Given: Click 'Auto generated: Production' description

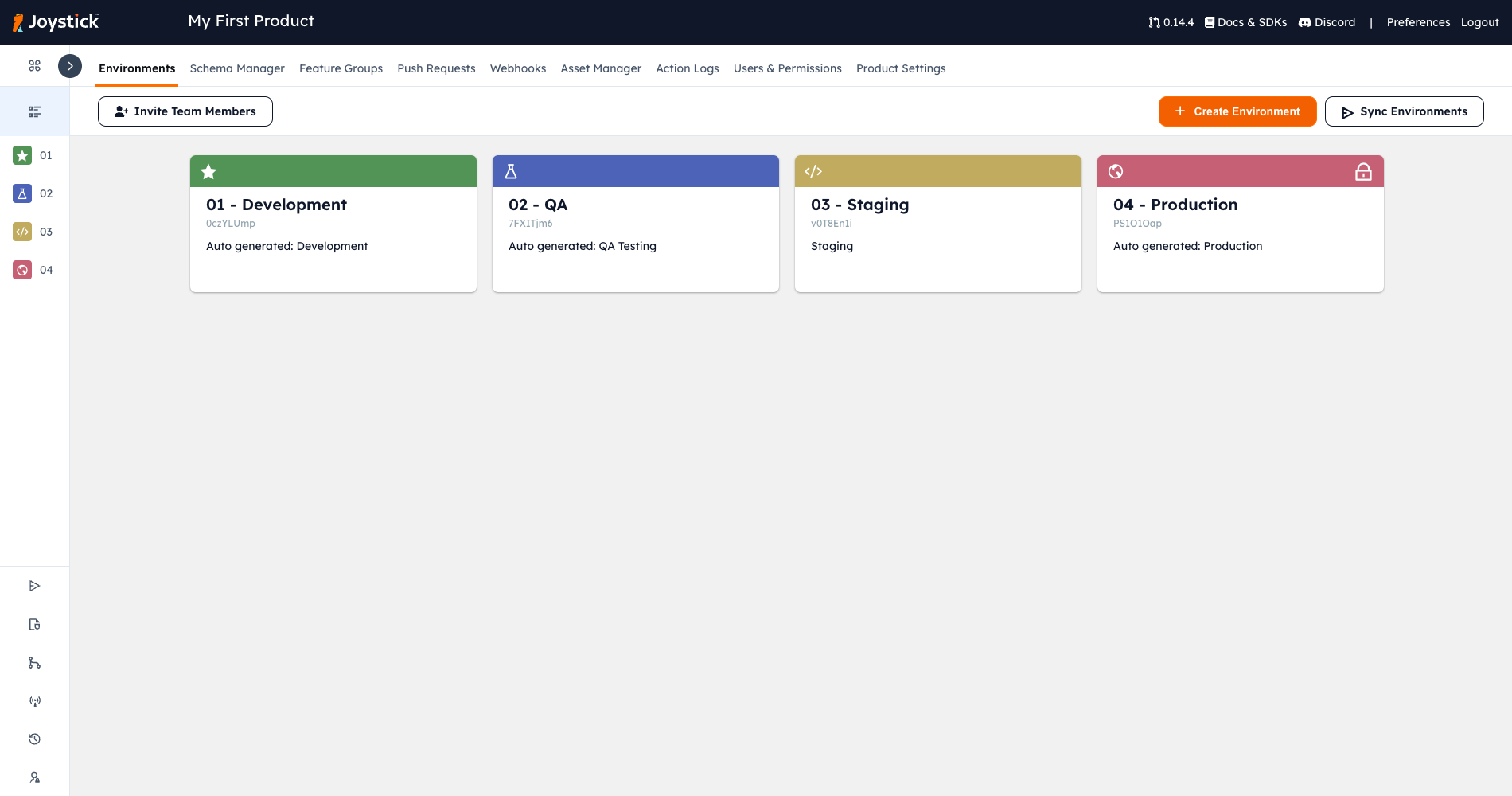Looking at the screenshot, I should pos(1188,246).
